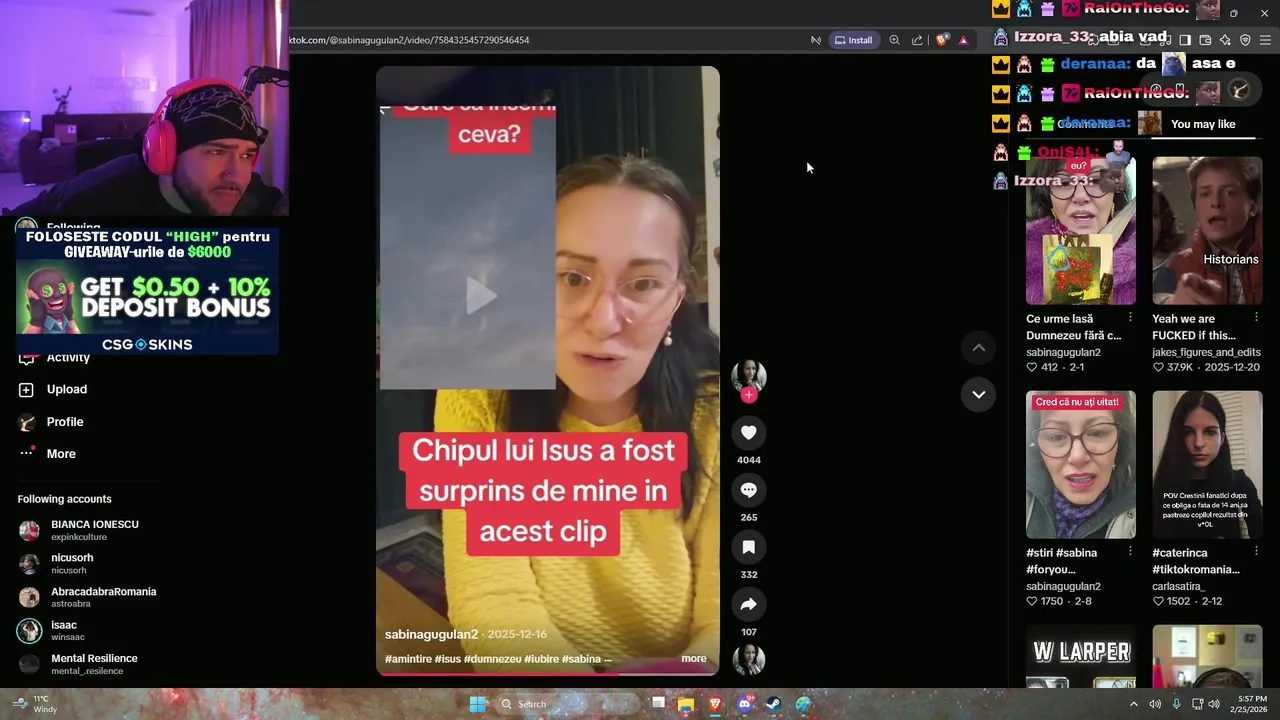Open the 'Ce urme lasă Dumnezeu' video thumbnail
Viewport: 1280px width, 720px height.
1081,231
